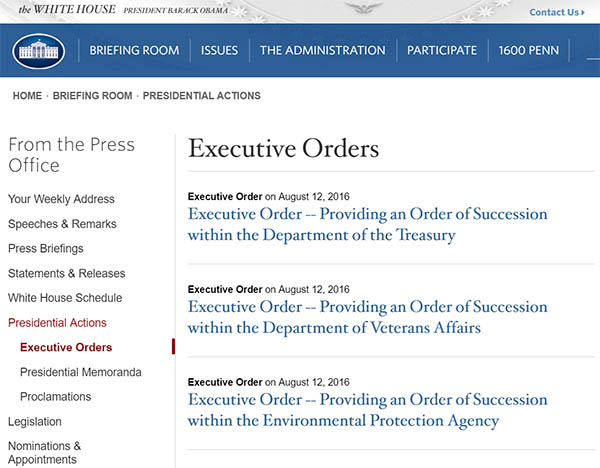Go to Home in the breadcrumb

[x=27, y=96]
